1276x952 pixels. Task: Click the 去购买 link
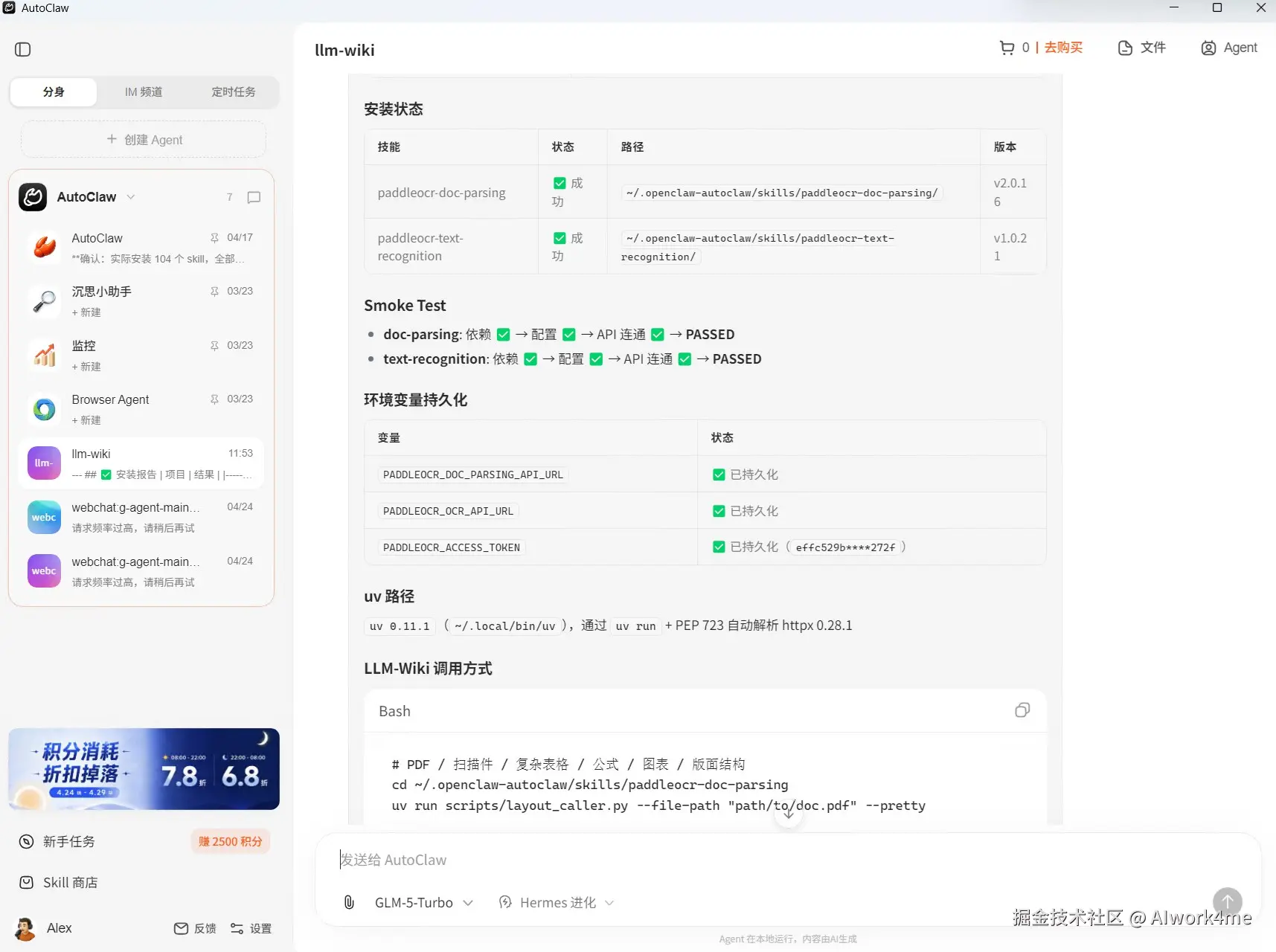pyautogui.click(x=1063, y=48)
